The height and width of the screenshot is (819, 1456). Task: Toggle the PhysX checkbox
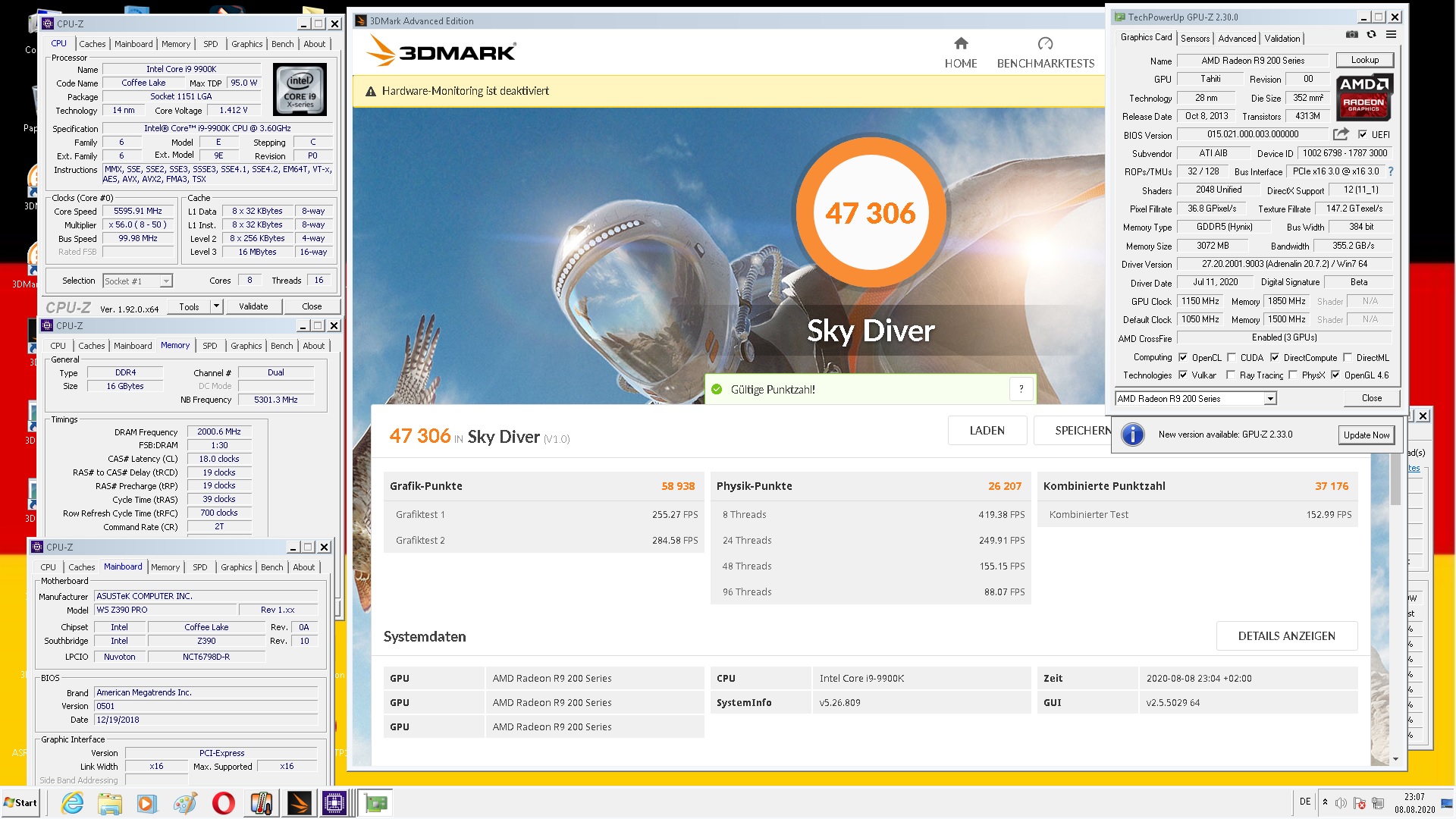point(1293,375)
